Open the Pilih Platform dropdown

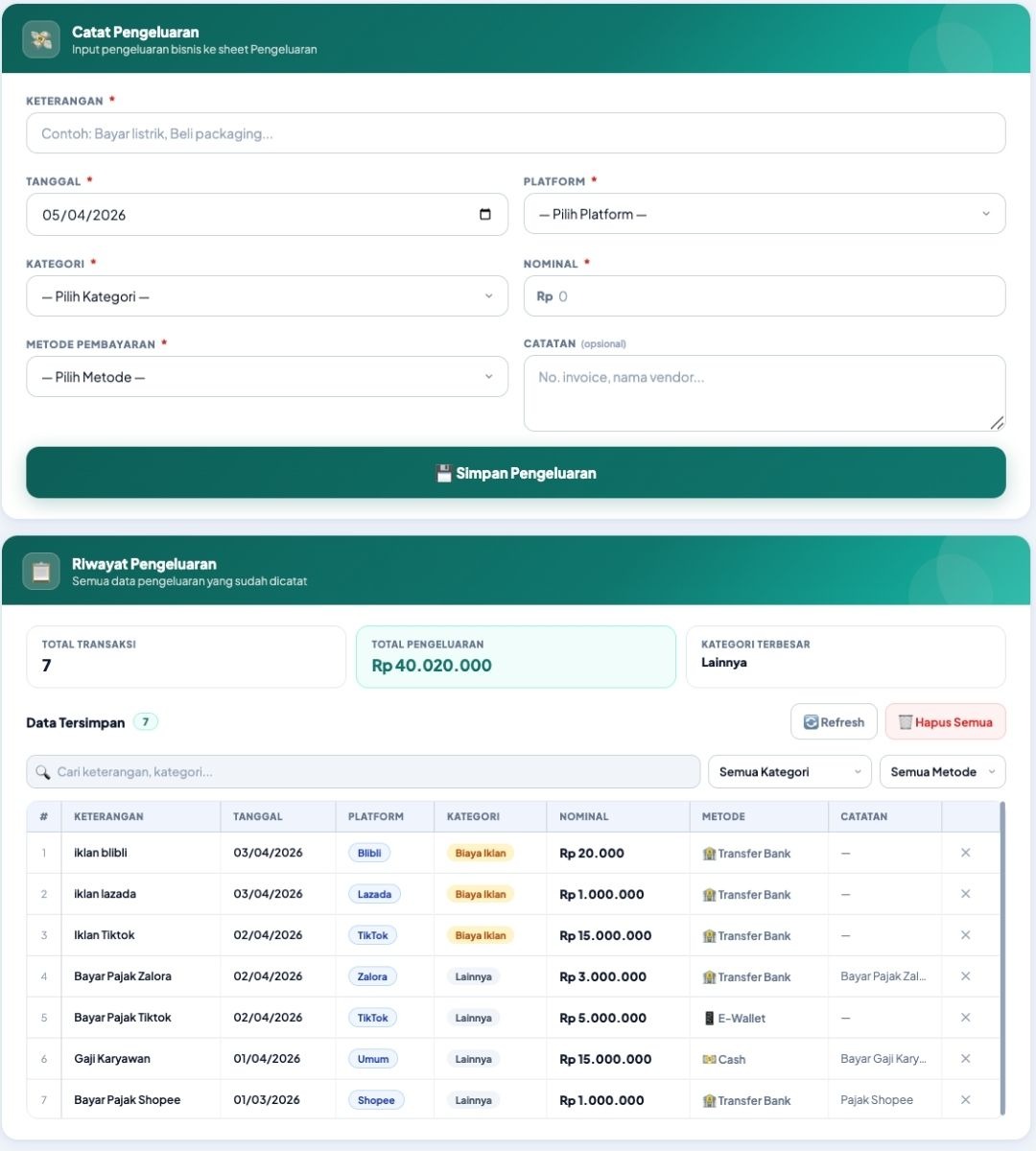[x=764, y=214]
